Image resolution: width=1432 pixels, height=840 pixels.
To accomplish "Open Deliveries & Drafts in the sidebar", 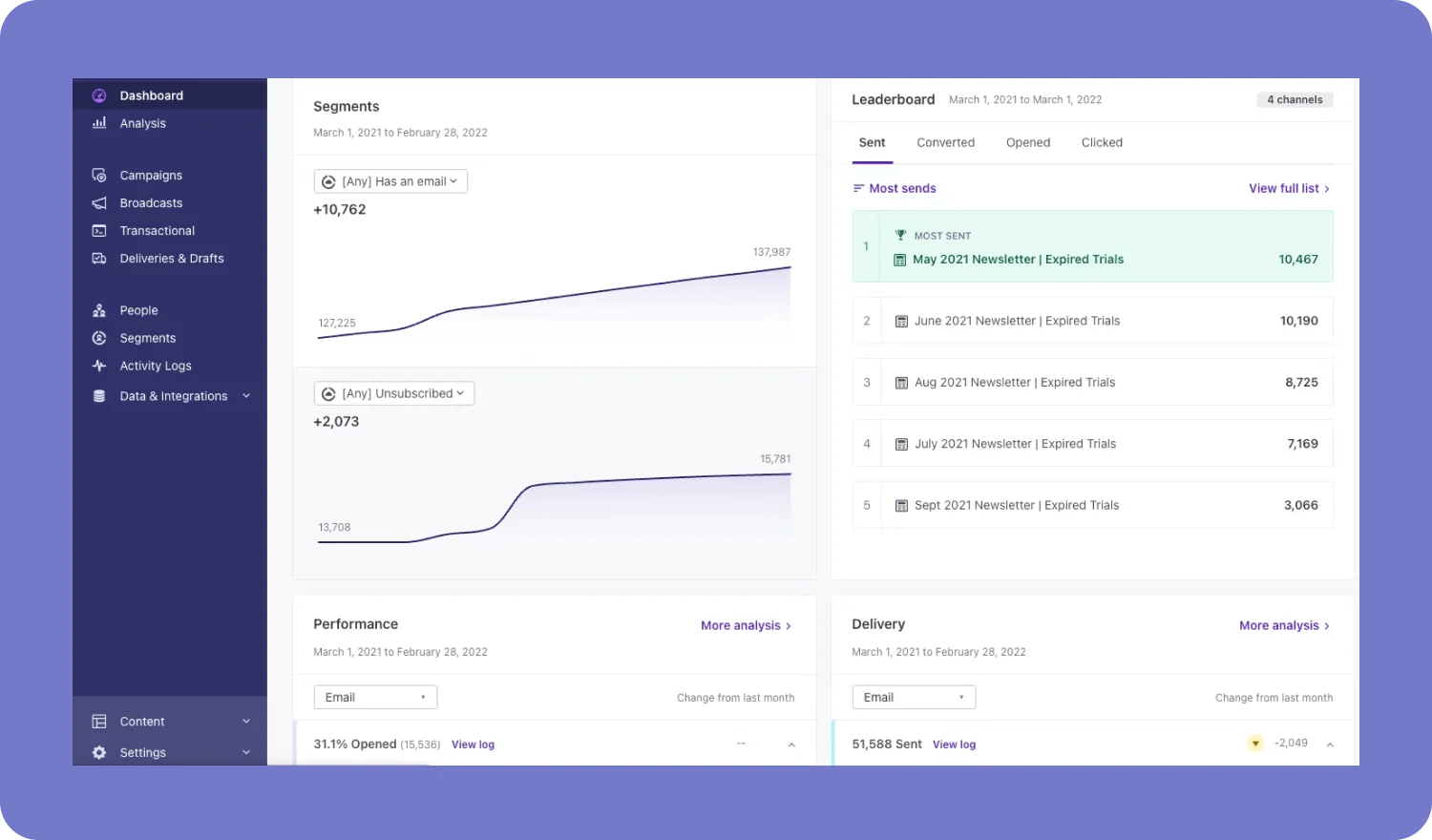I will (170, 258).
